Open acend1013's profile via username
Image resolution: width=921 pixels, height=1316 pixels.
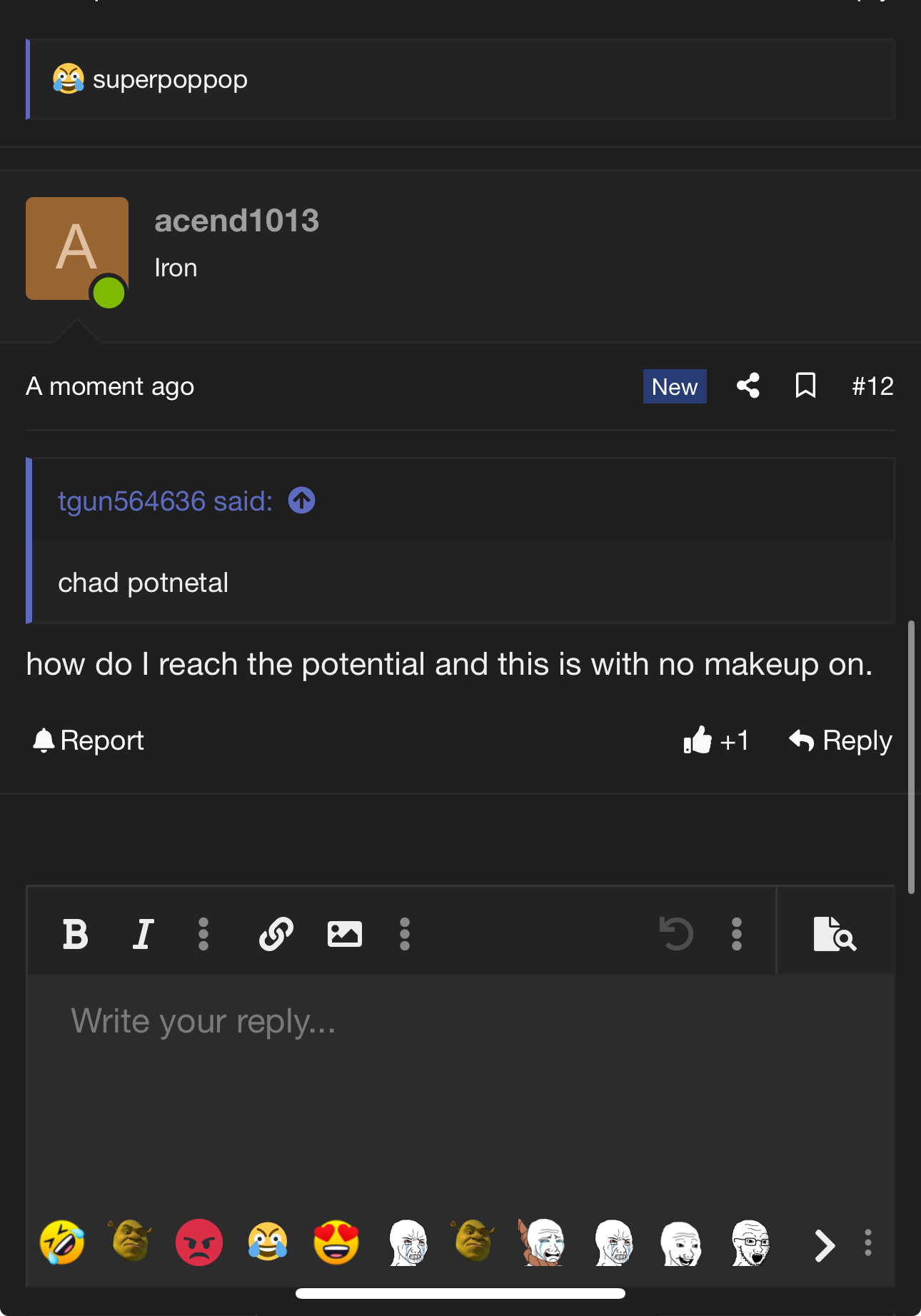pos(237,221)
